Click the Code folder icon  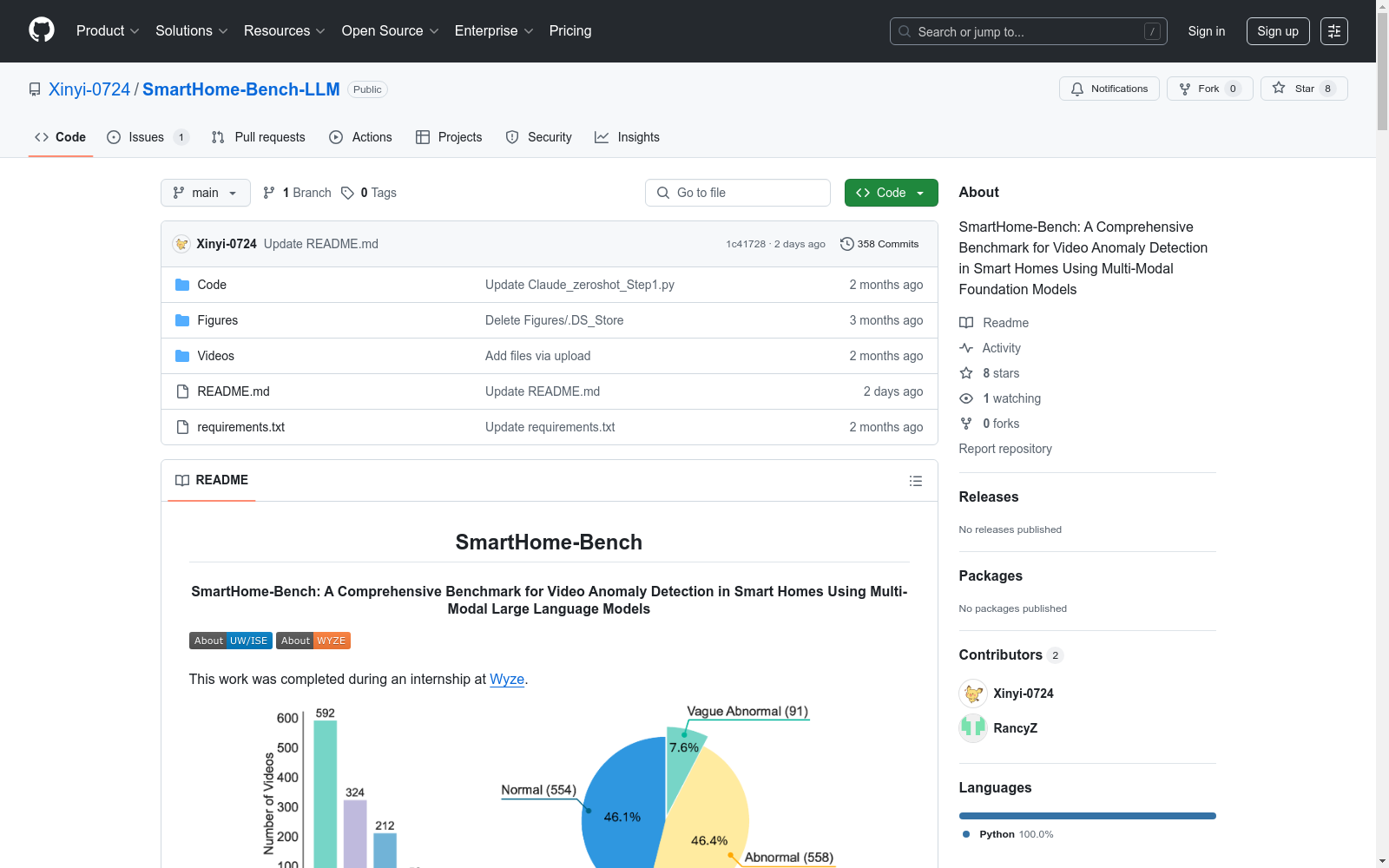[x=182, y=285]
